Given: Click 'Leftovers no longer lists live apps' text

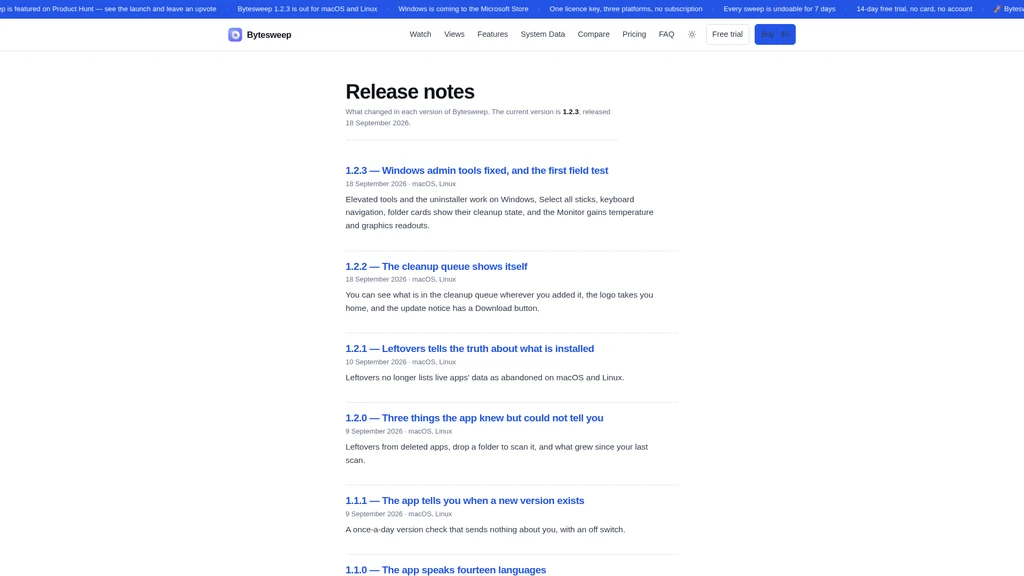Looking at the screenshot, I should [x=485, y=377].
